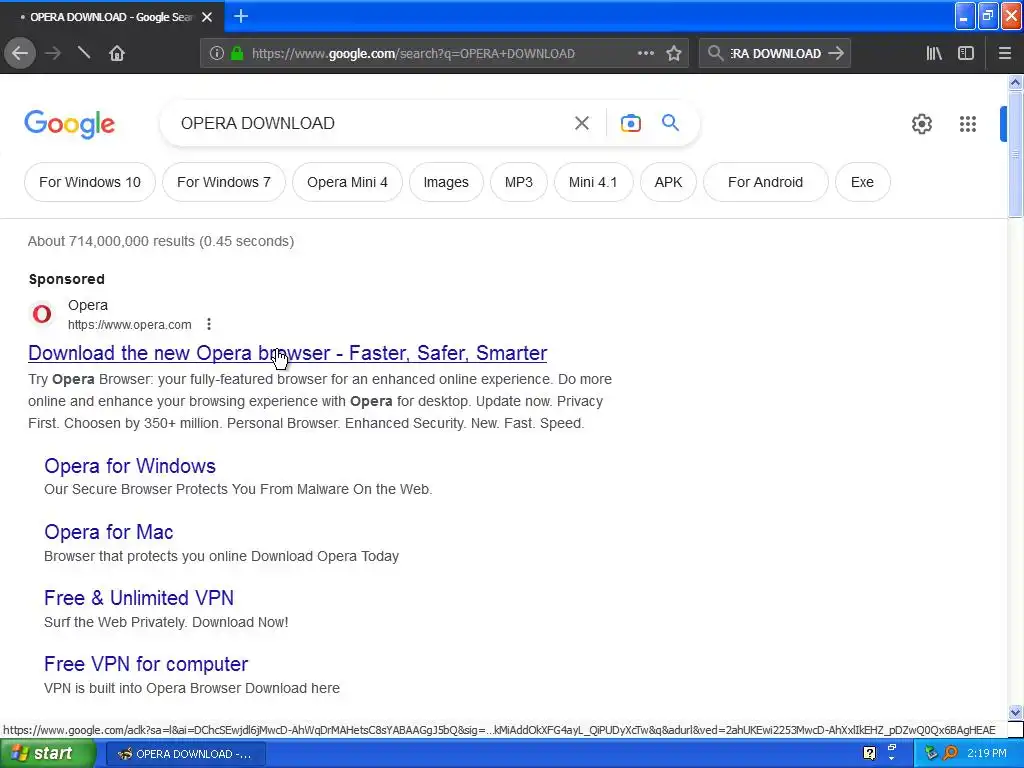Click the https://www.opera.com ad URL
This screenshot has width=1024, height=768.
129,325
